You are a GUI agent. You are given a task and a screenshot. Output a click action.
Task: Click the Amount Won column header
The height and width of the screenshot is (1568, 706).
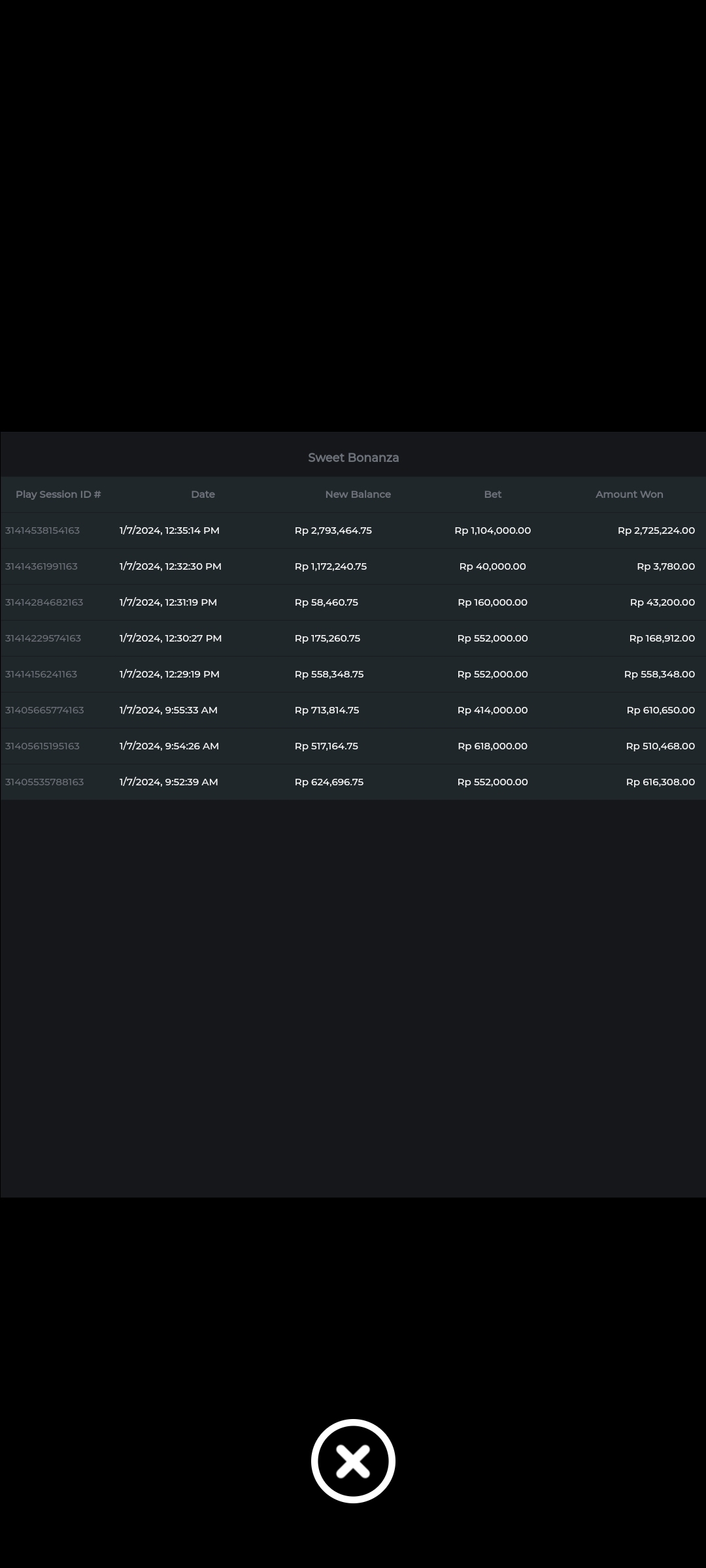coord(629,495)
